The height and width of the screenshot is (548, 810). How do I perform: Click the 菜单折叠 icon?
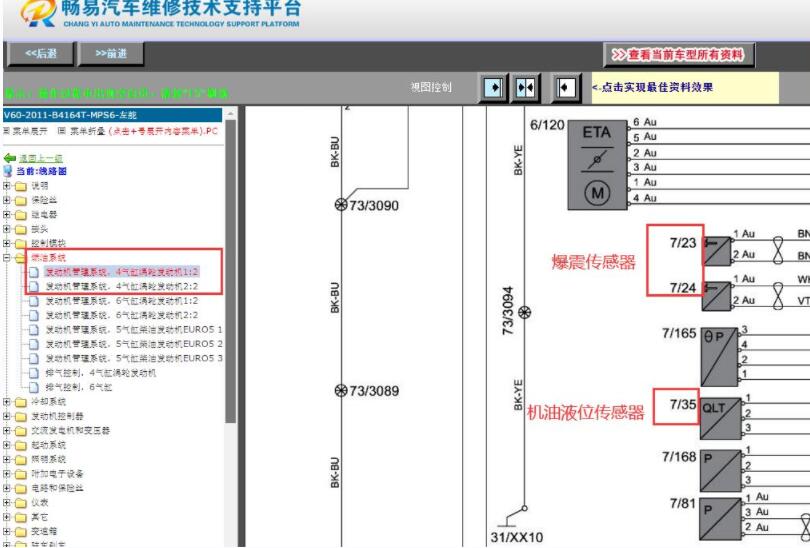click(x=61, y=131)
